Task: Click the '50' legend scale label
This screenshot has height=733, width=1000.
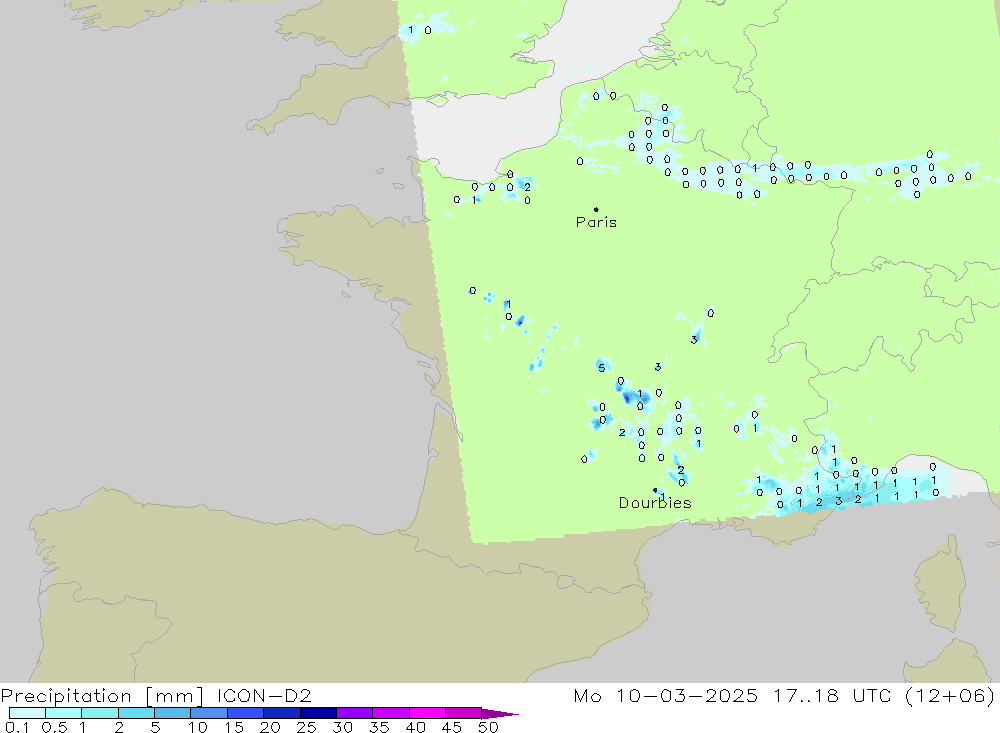Action: pos(487,727)
